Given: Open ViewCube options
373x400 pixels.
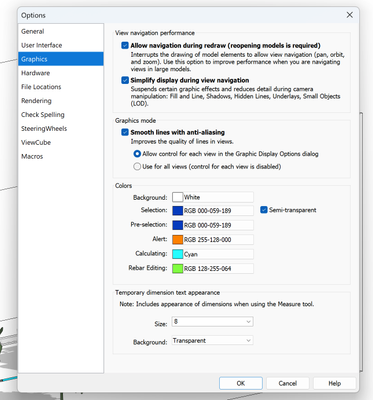Looking at the screenshot, I should coord(61,142).
